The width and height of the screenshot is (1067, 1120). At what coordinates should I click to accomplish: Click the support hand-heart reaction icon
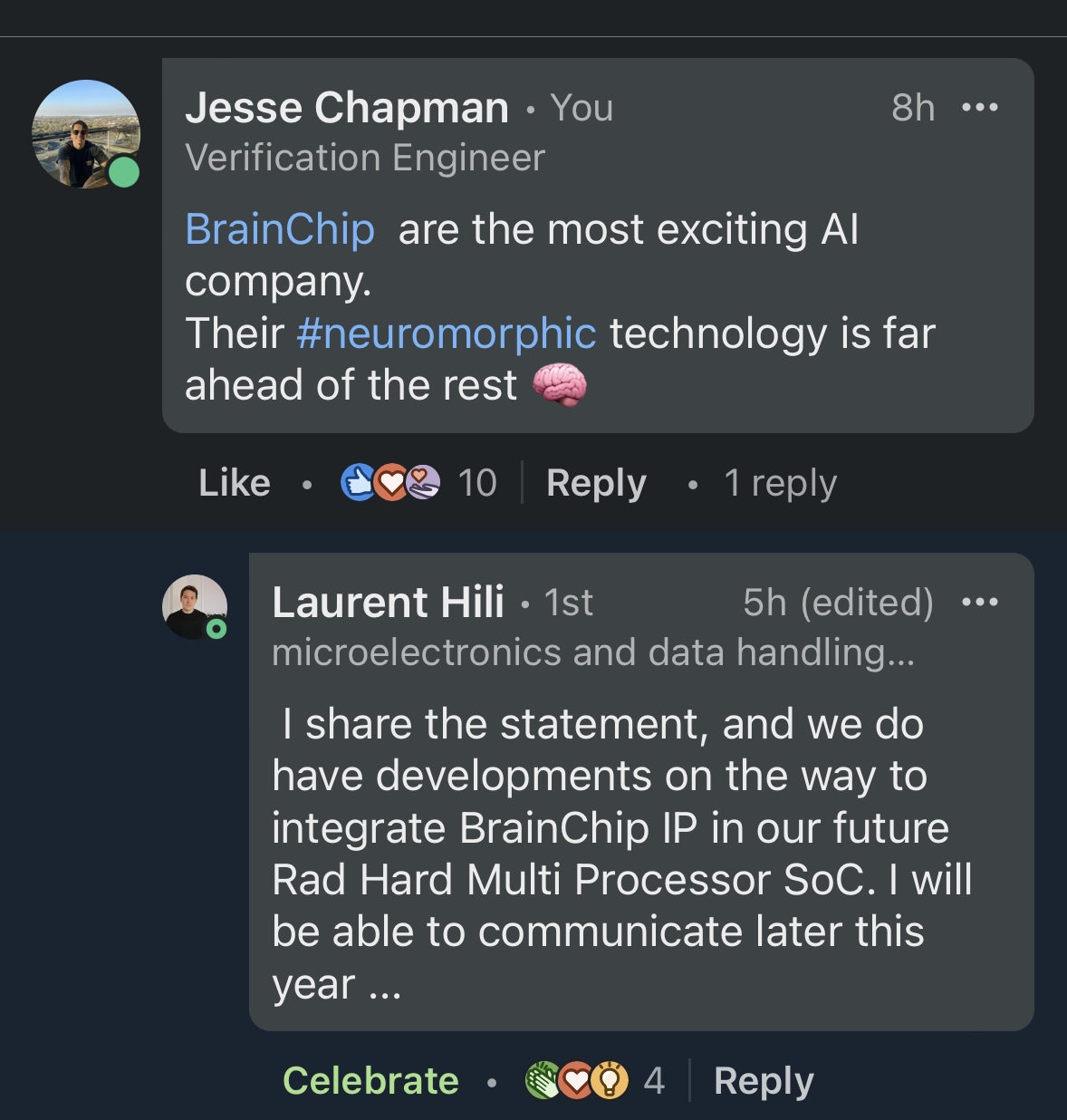[x=422, y=483]
